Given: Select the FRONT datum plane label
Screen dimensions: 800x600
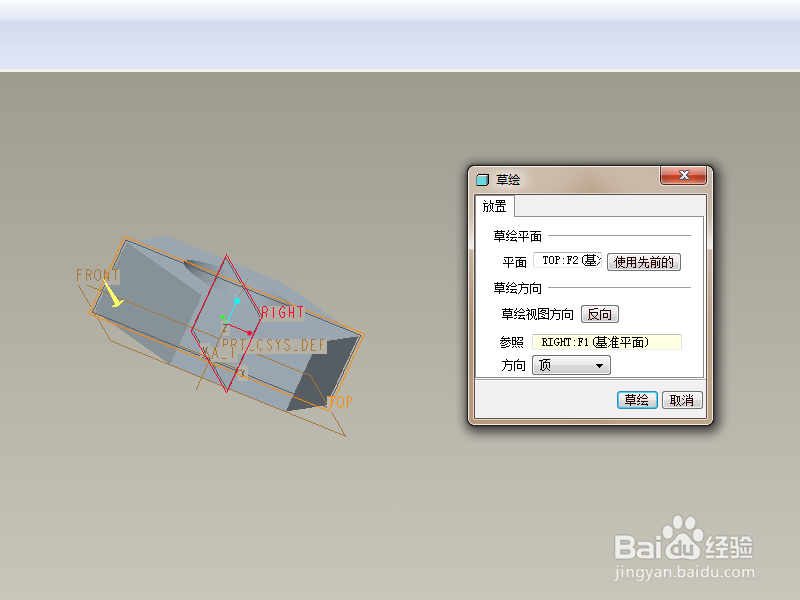Looking at the screenshot, I should 97,276.
